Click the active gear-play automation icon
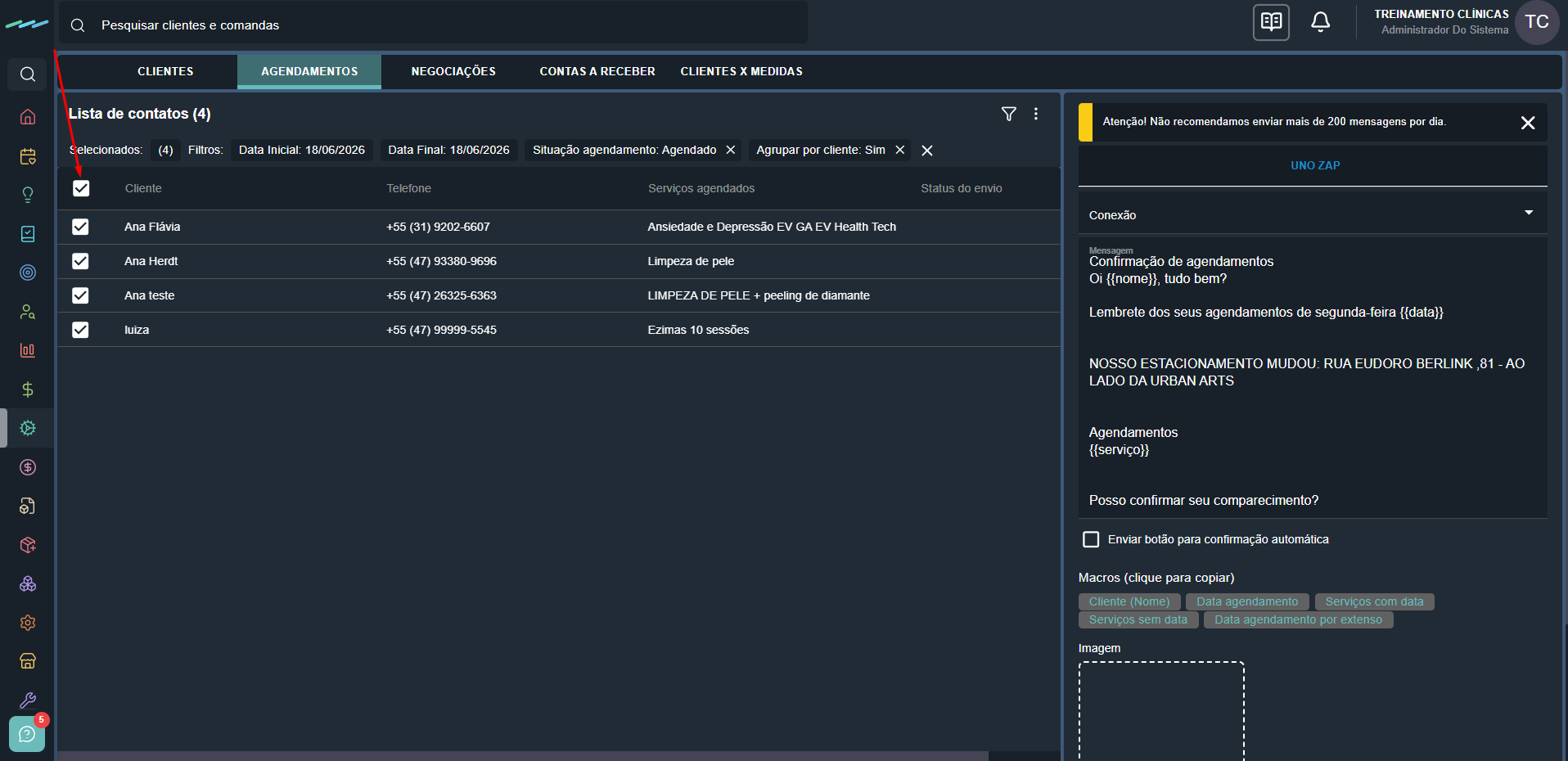Screen dimensions: 1568x761 tap(28, 428)
